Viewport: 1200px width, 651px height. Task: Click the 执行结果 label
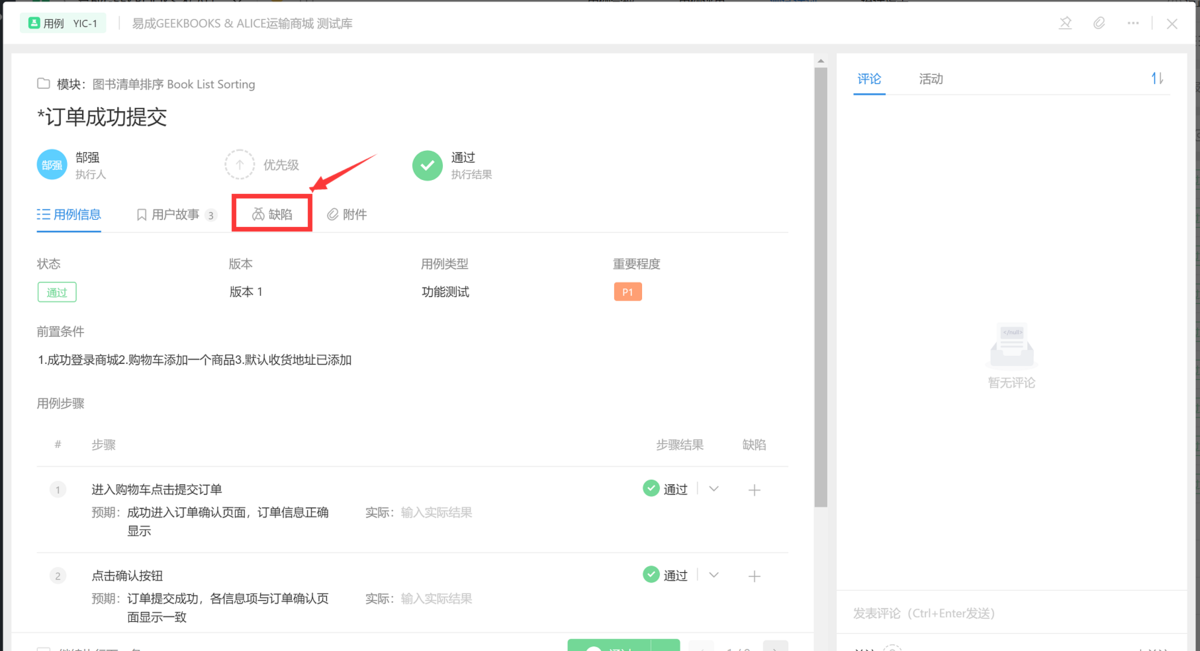pyautogui.click(x=471, y=175)
